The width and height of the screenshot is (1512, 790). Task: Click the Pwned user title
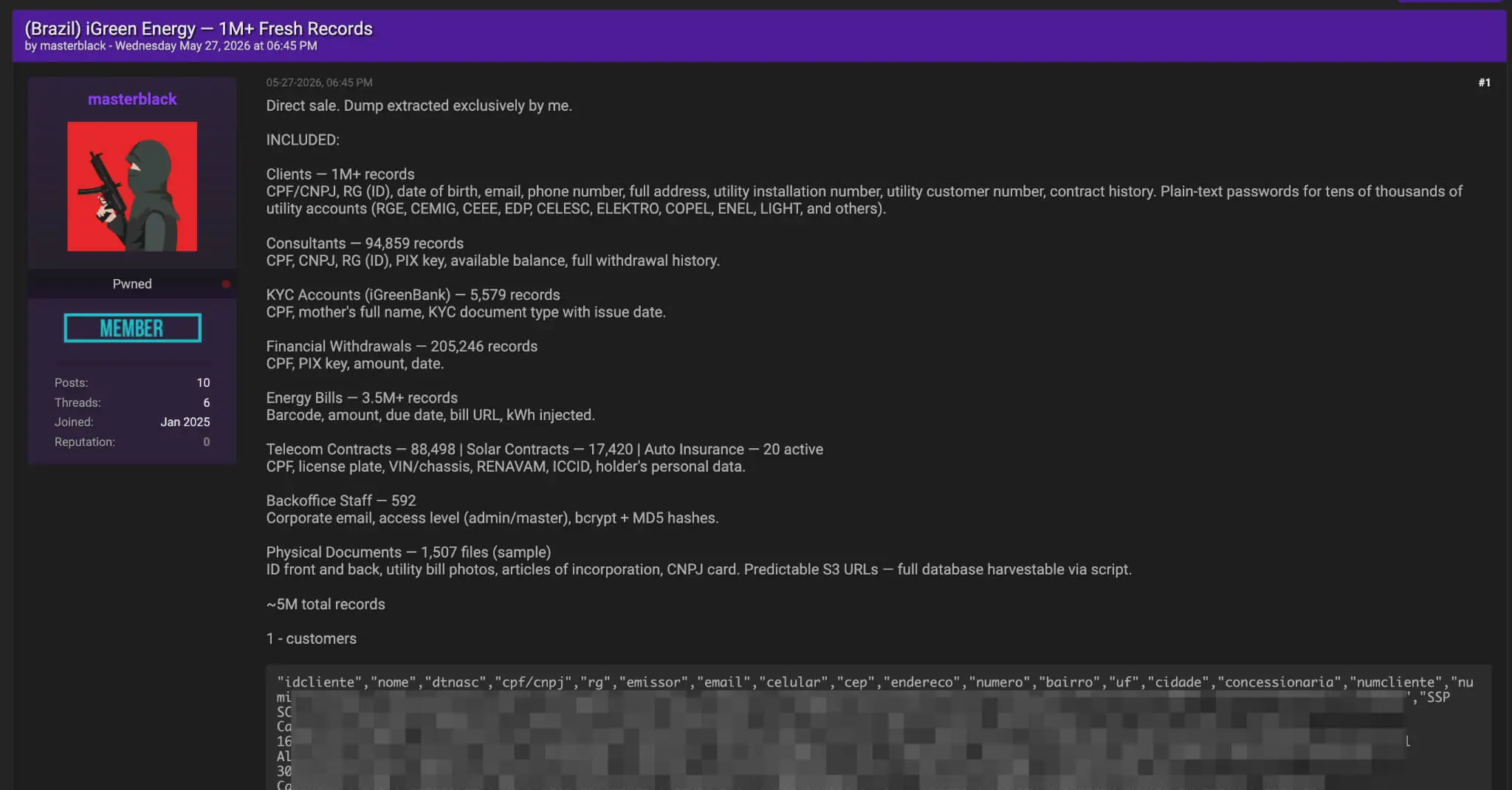pos(132,284)
